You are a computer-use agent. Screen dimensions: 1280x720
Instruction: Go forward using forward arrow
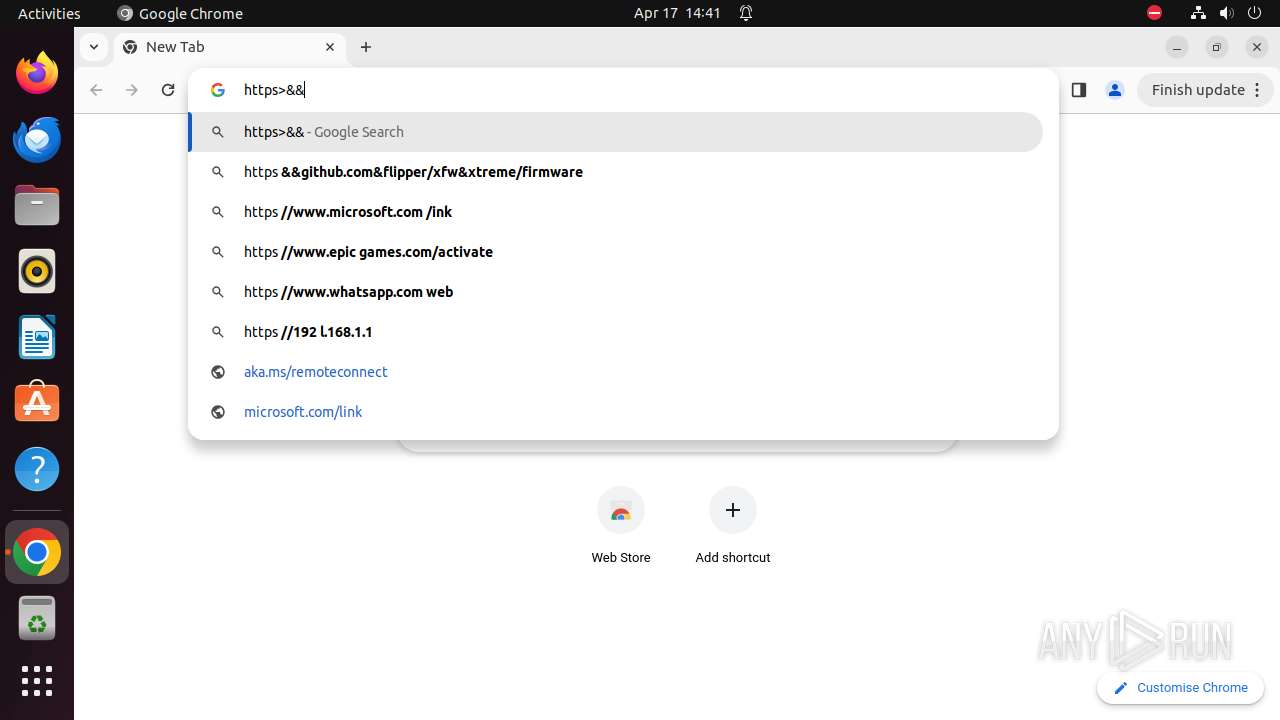pos(132,90)
